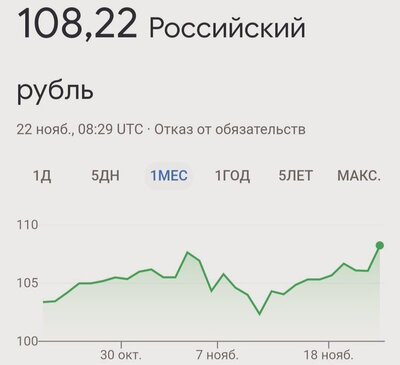Click the chart's lowest dip point
This screenshot has width=400, height=365.
(x=260, y=314)
